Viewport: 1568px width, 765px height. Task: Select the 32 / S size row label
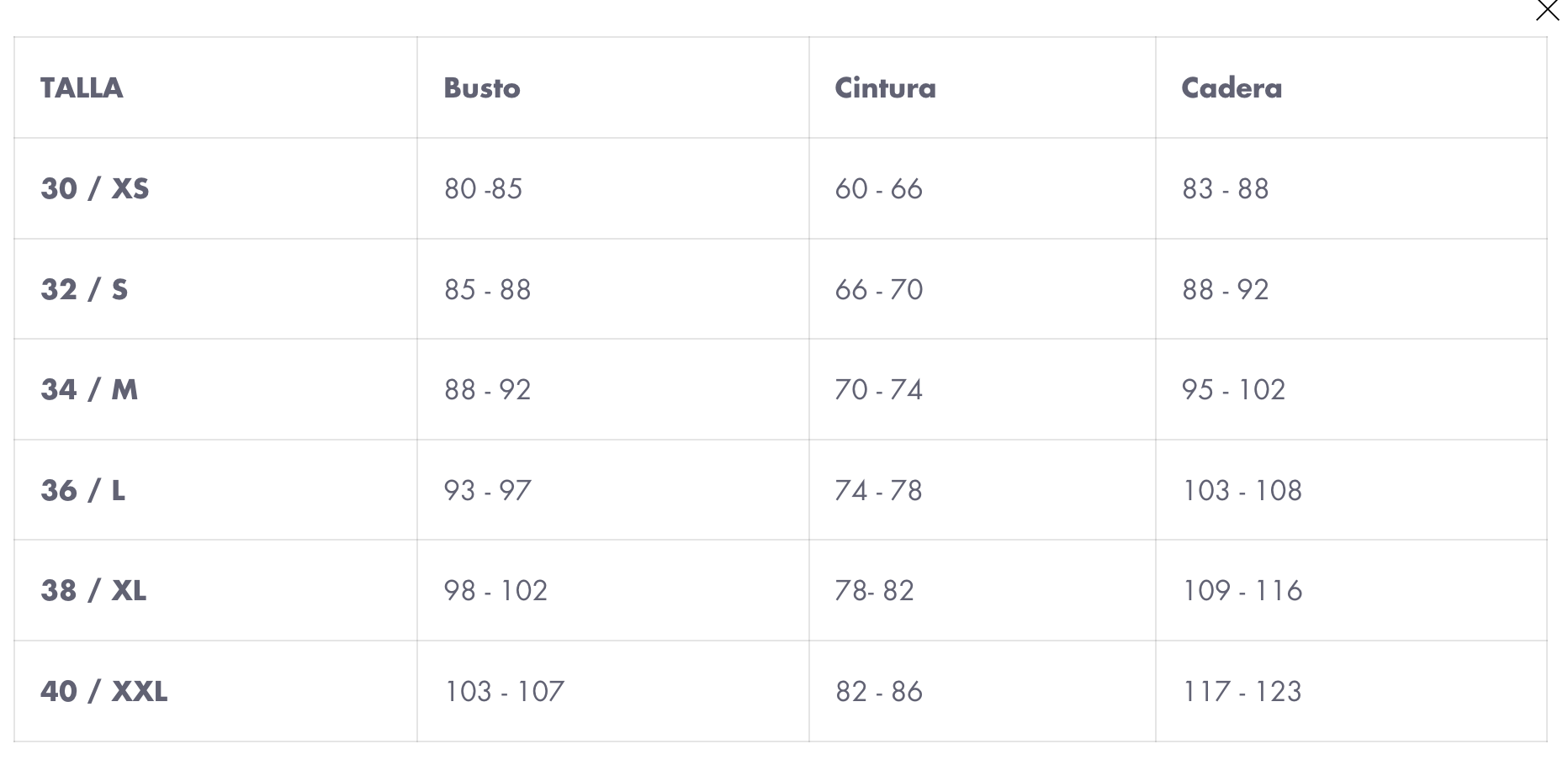pyautogui.click(x=84, y=289)
